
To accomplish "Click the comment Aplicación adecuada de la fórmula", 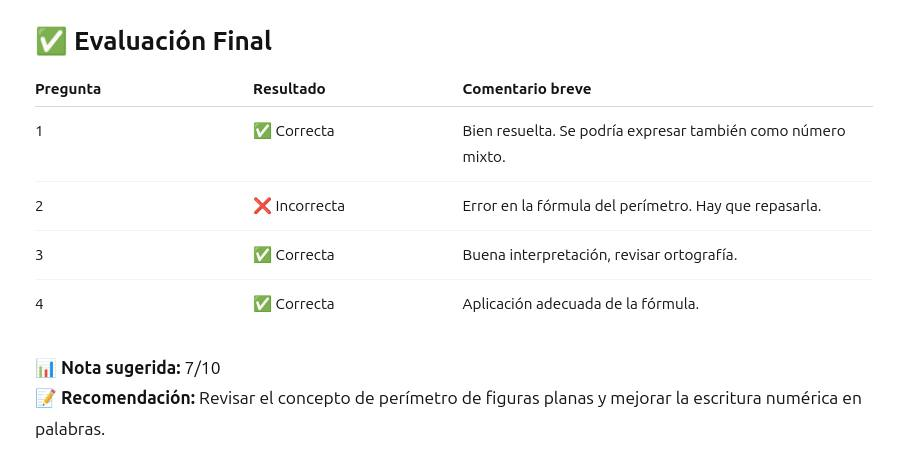I will click(581, 304).
